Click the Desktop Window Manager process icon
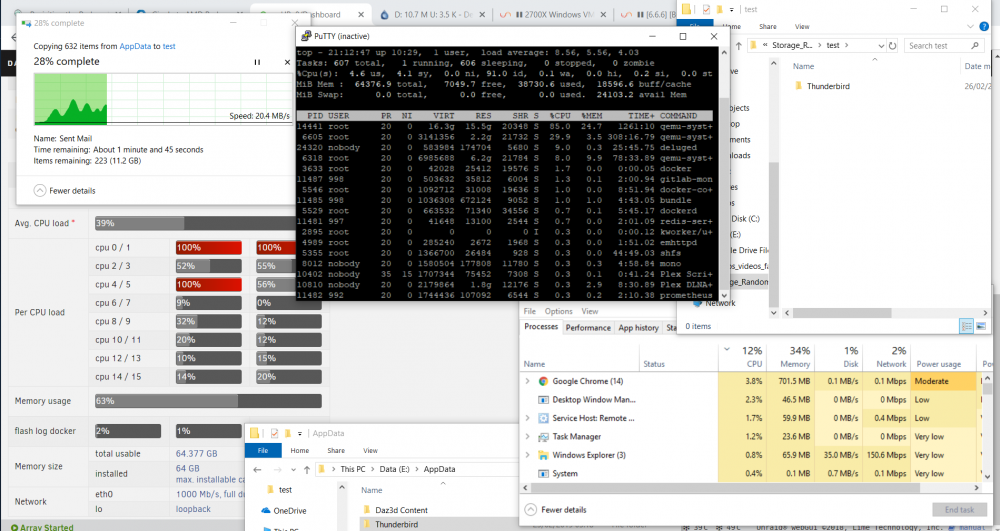Viewport: 1000px width, 531px height. [543, 400]
